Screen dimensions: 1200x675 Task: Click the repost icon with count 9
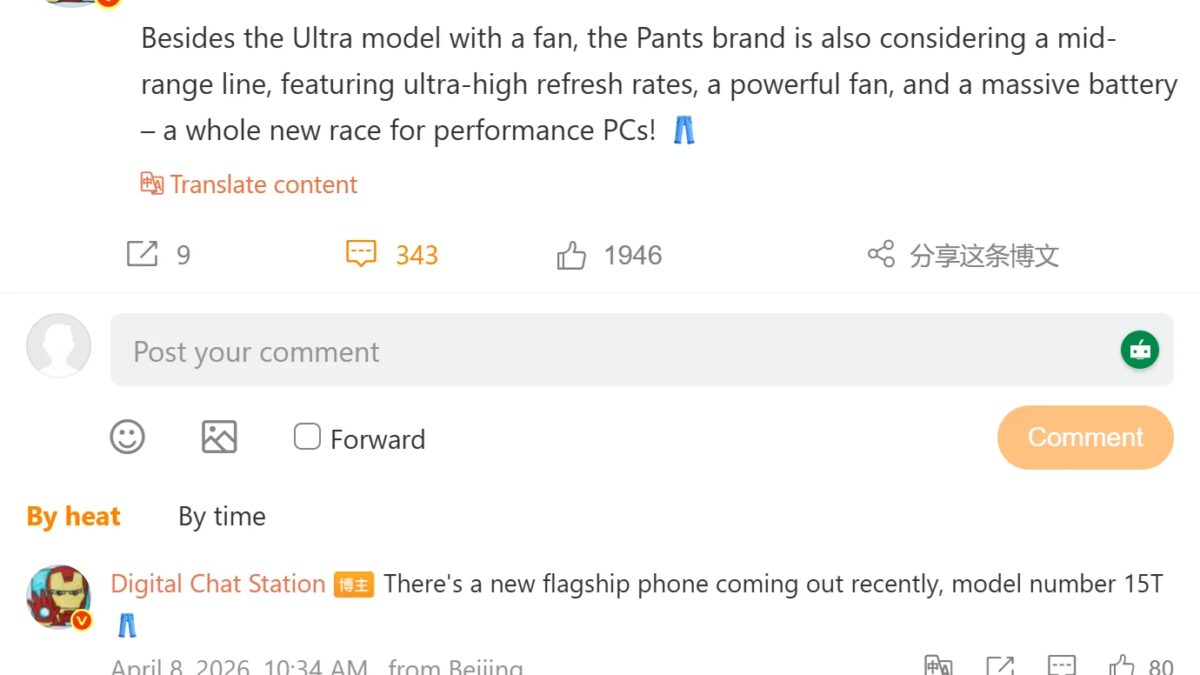[x=142, y=254]
